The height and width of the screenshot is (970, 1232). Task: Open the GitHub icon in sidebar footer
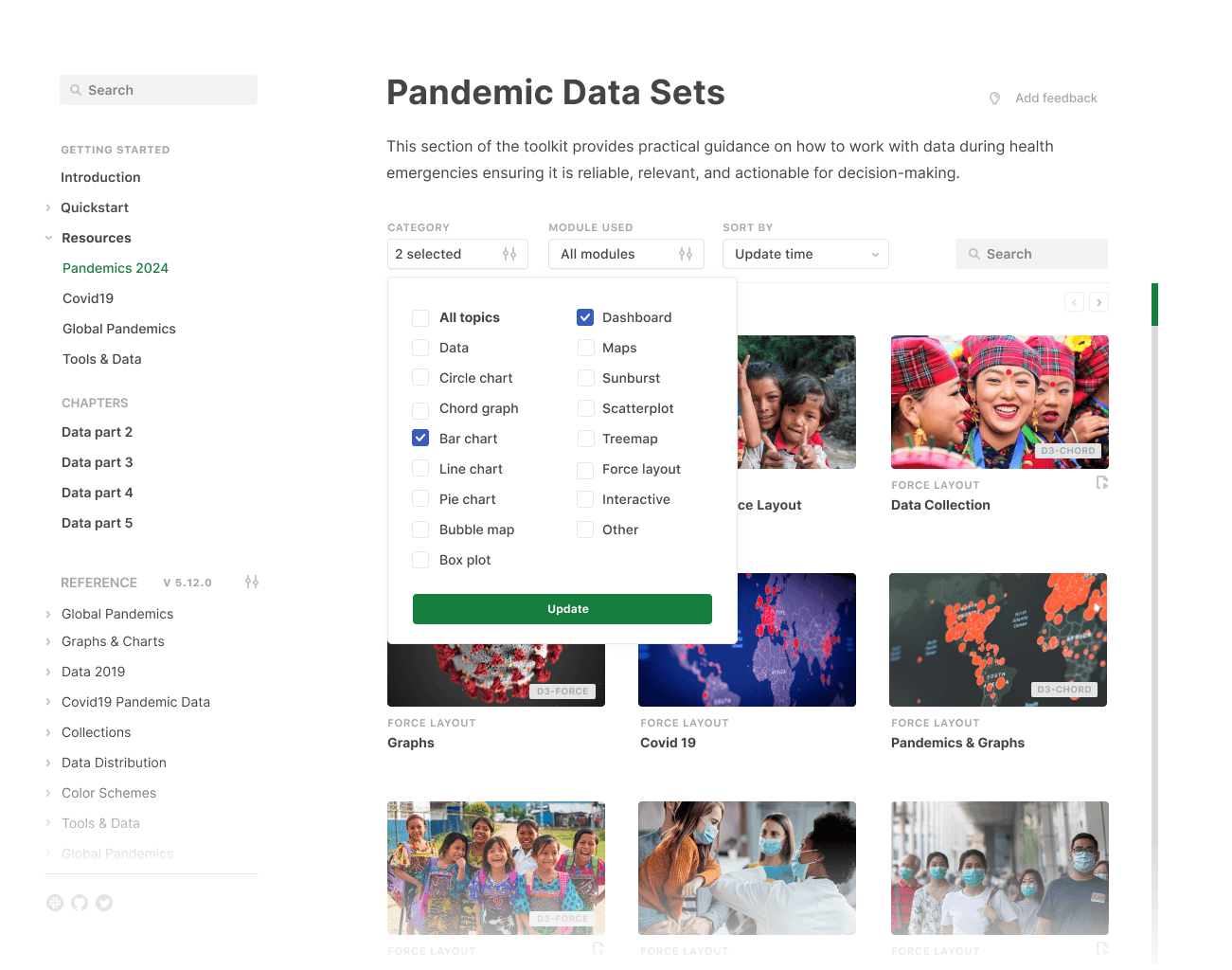pos(80,903)
